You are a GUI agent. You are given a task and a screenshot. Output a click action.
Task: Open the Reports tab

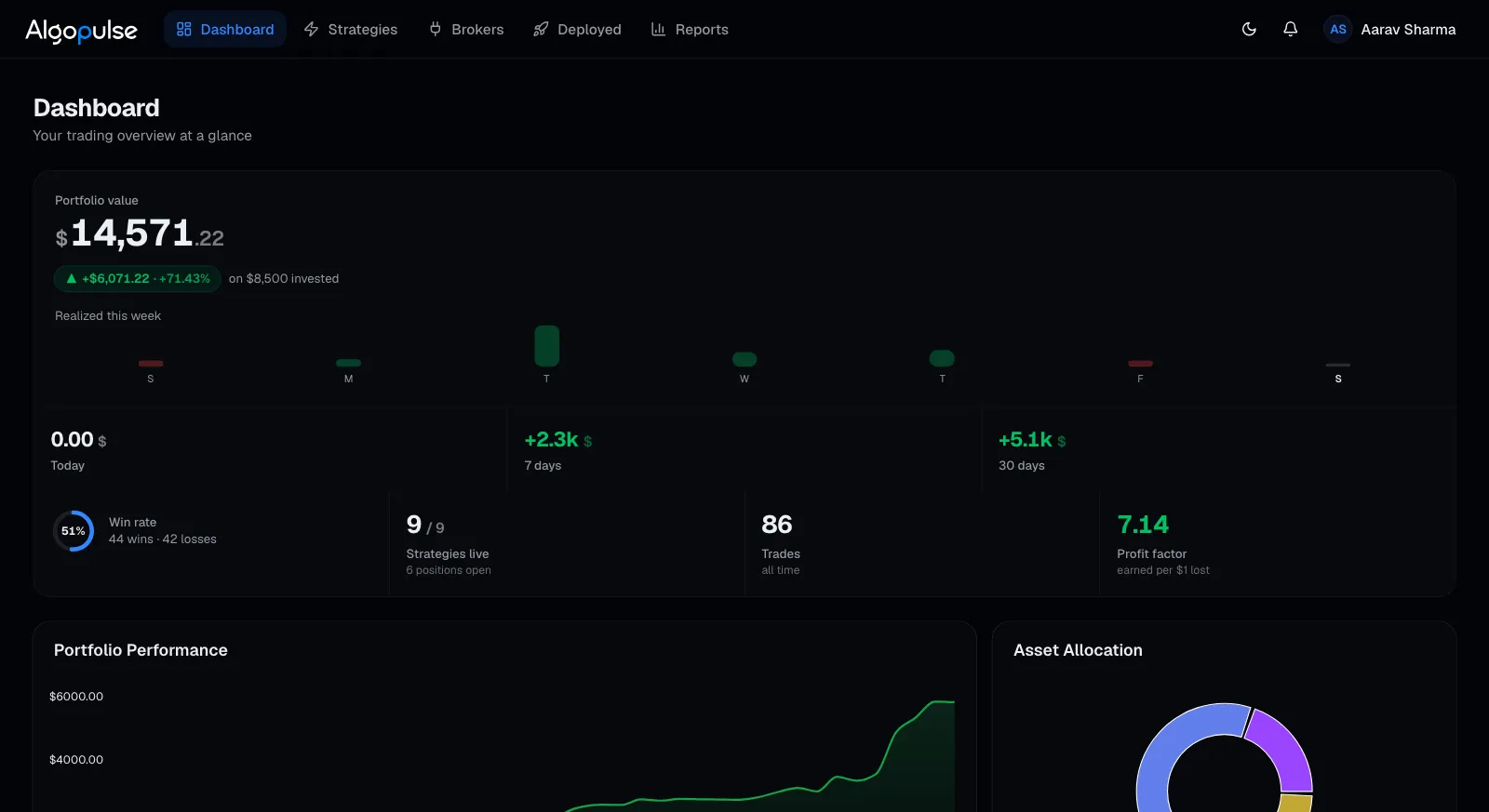[x=690, y=29]
